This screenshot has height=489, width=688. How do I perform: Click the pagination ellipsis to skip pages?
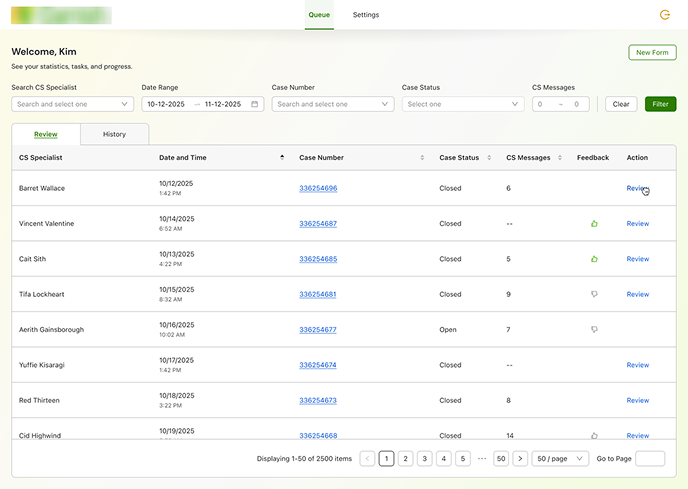482,458
